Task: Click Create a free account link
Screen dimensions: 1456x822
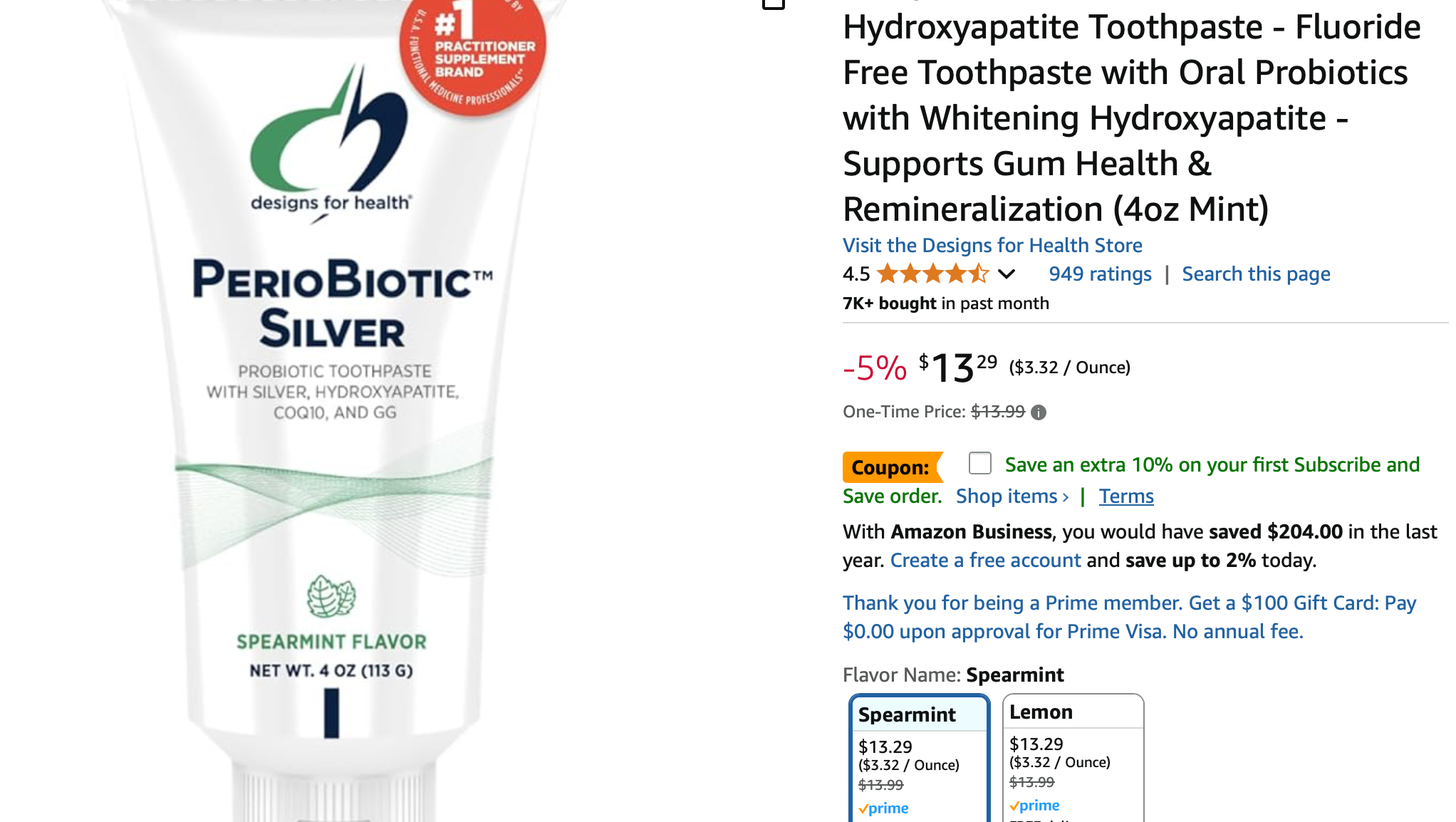Action: 986,560
